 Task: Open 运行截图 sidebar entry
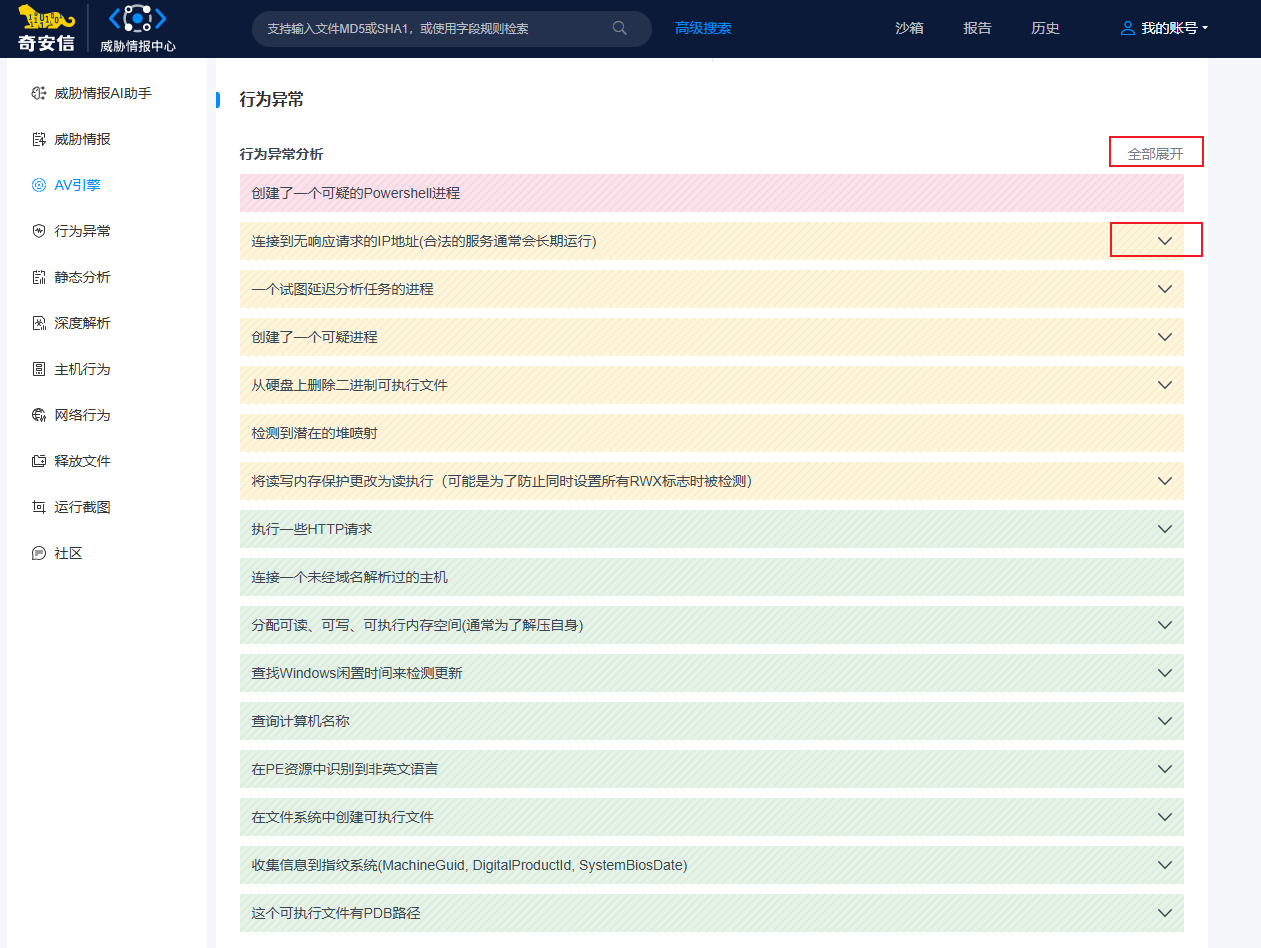point(82,507)
